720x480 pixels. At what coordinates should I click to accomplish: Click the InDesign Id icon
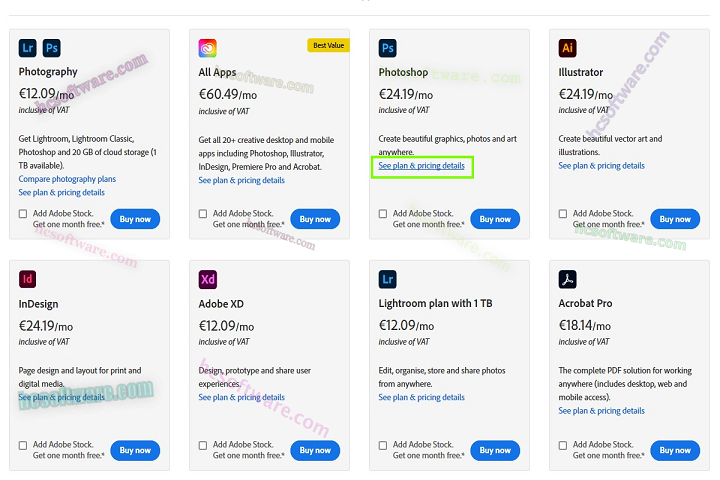click(x=28, y=279)
